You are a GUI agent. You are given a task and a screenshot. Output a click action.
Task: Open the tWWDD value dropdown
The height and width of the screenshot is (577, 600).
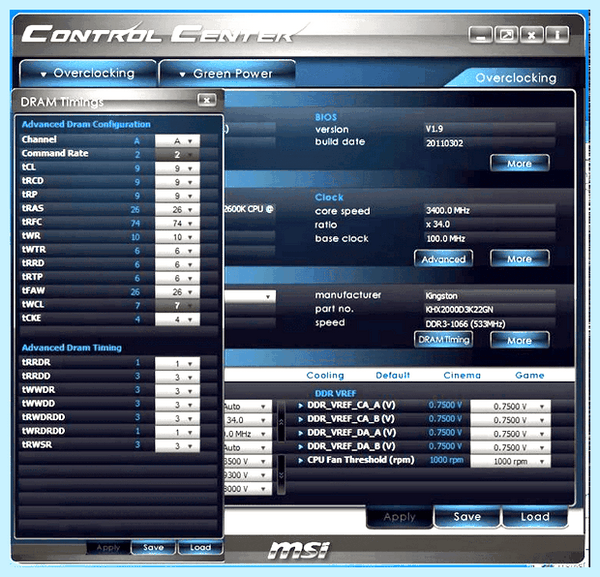[x=177, y=405]
